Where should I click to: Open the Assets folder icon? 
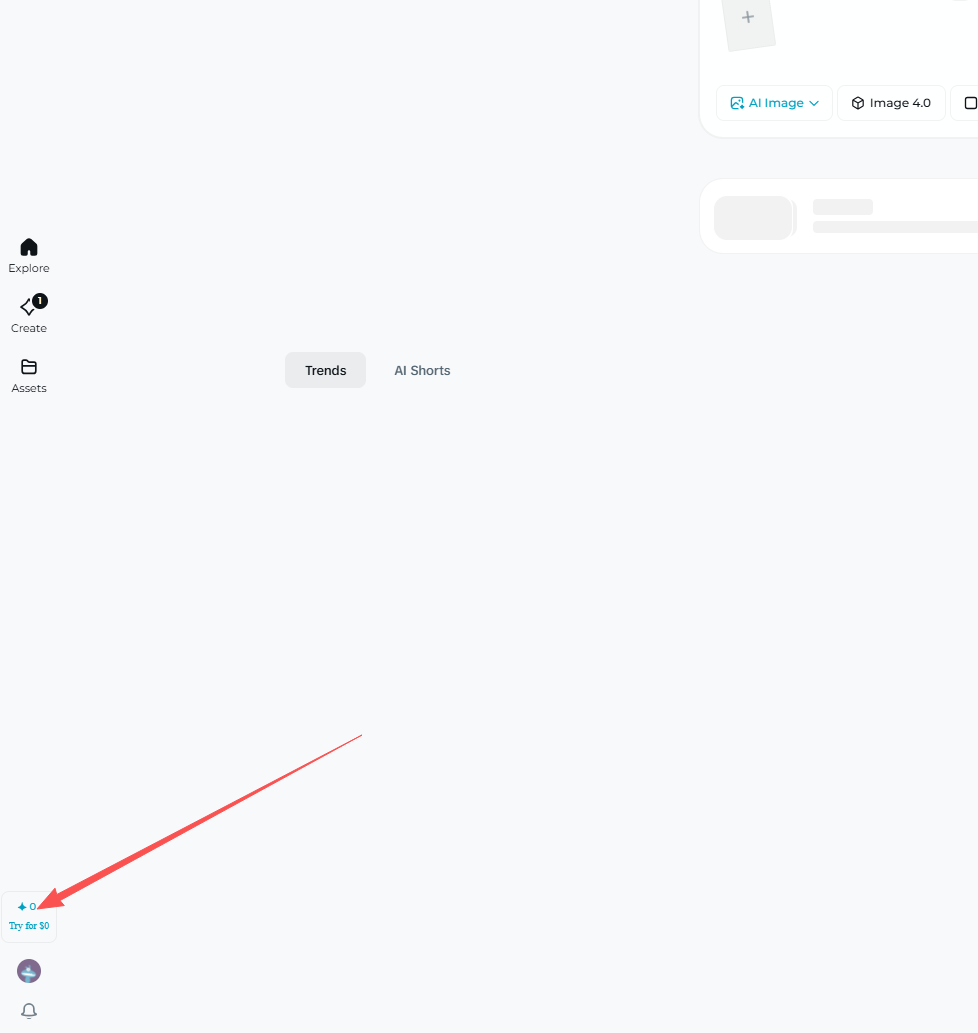point(29,367)
